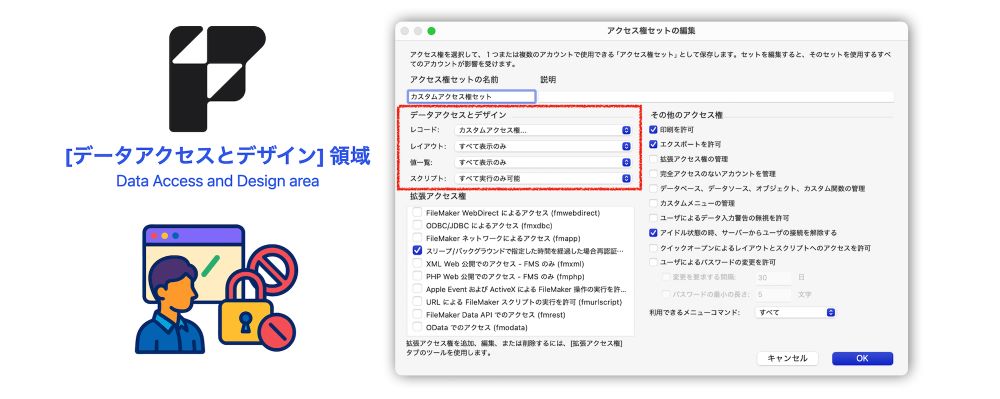
Task: Check FileMaker Data API でのアクセス (fmrest)
Action: click(x=417, y=314)
